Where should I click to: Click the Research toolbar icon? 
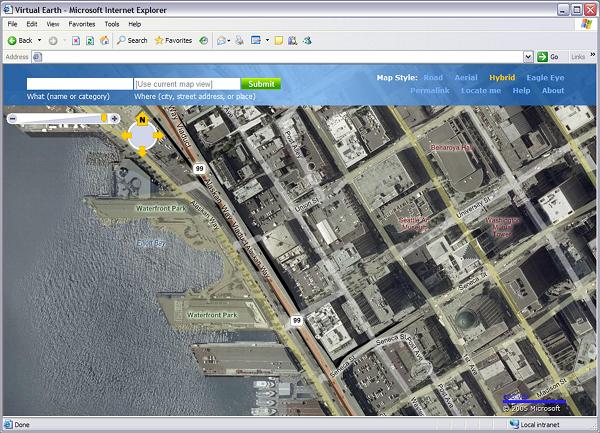coord(293,41)
